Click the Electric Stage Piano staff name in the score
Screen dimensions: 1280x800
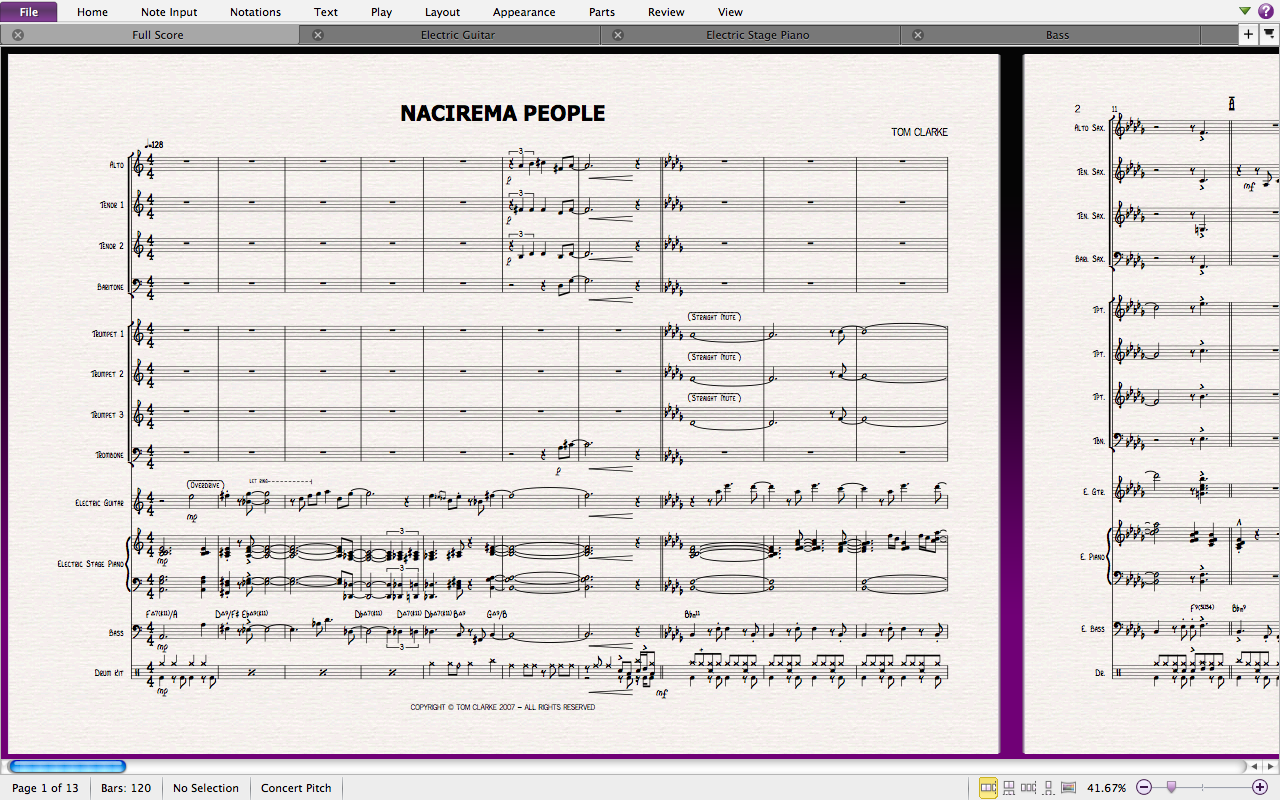[90, 564]
